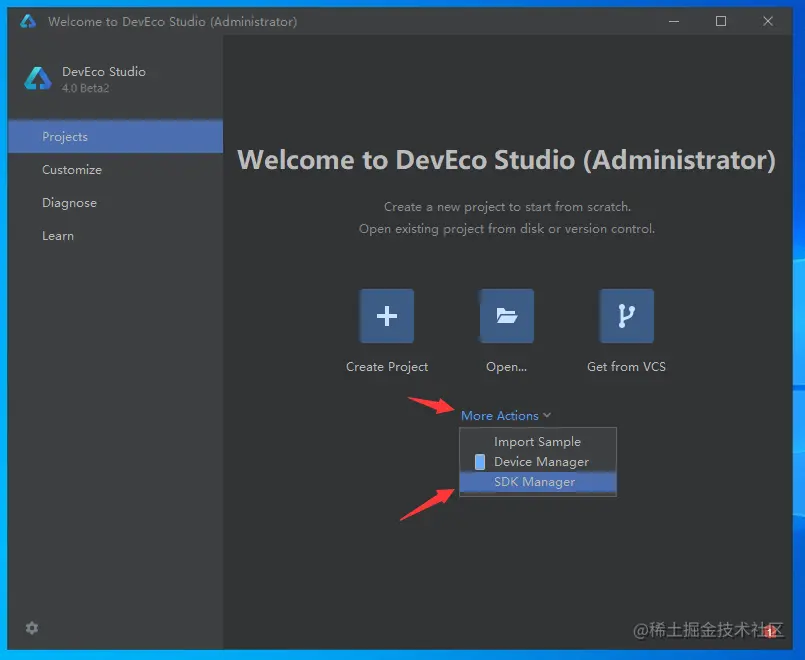Select the Projects tab
Screen dimensions: 805x660
click(x=116, y=137)
